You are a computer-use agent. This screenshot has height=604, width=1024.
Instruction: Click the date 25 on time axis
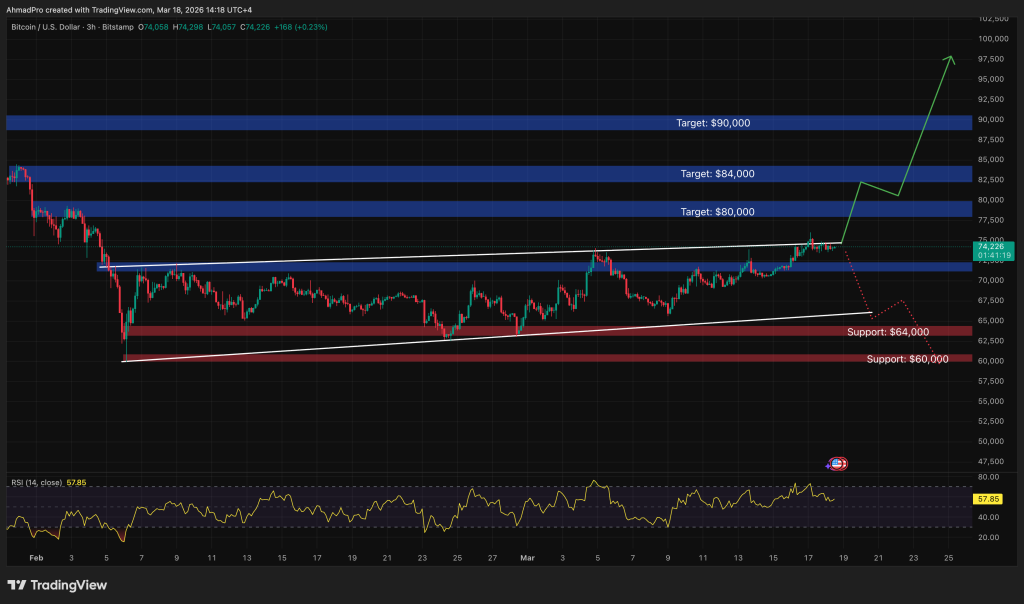click(948, 556)
